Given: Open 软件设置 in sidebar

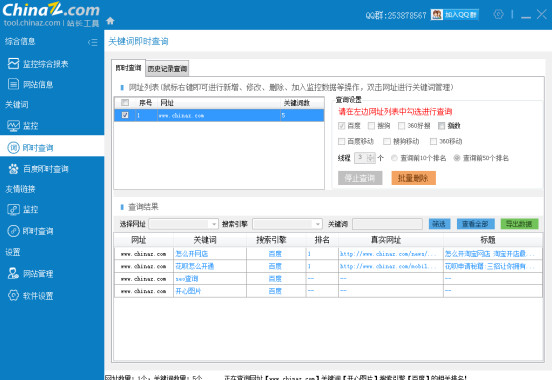Looking at the screenshot, I should coord(38,296).
